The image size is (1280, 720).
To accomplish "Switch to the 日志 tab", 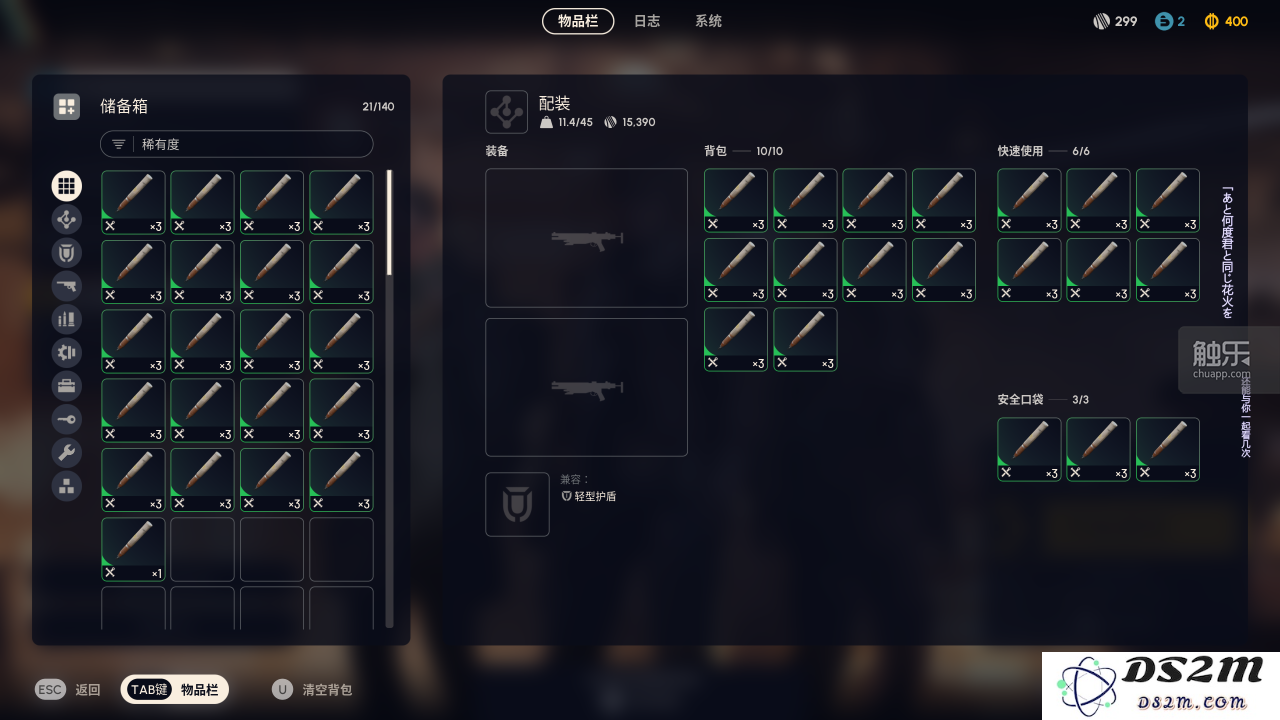I will point(647,21).
